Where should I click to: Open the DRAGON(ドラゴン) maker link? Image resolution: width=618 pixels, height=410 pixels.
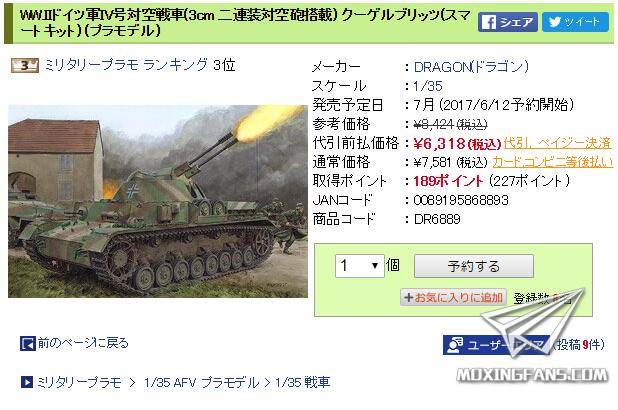point(471,67)
